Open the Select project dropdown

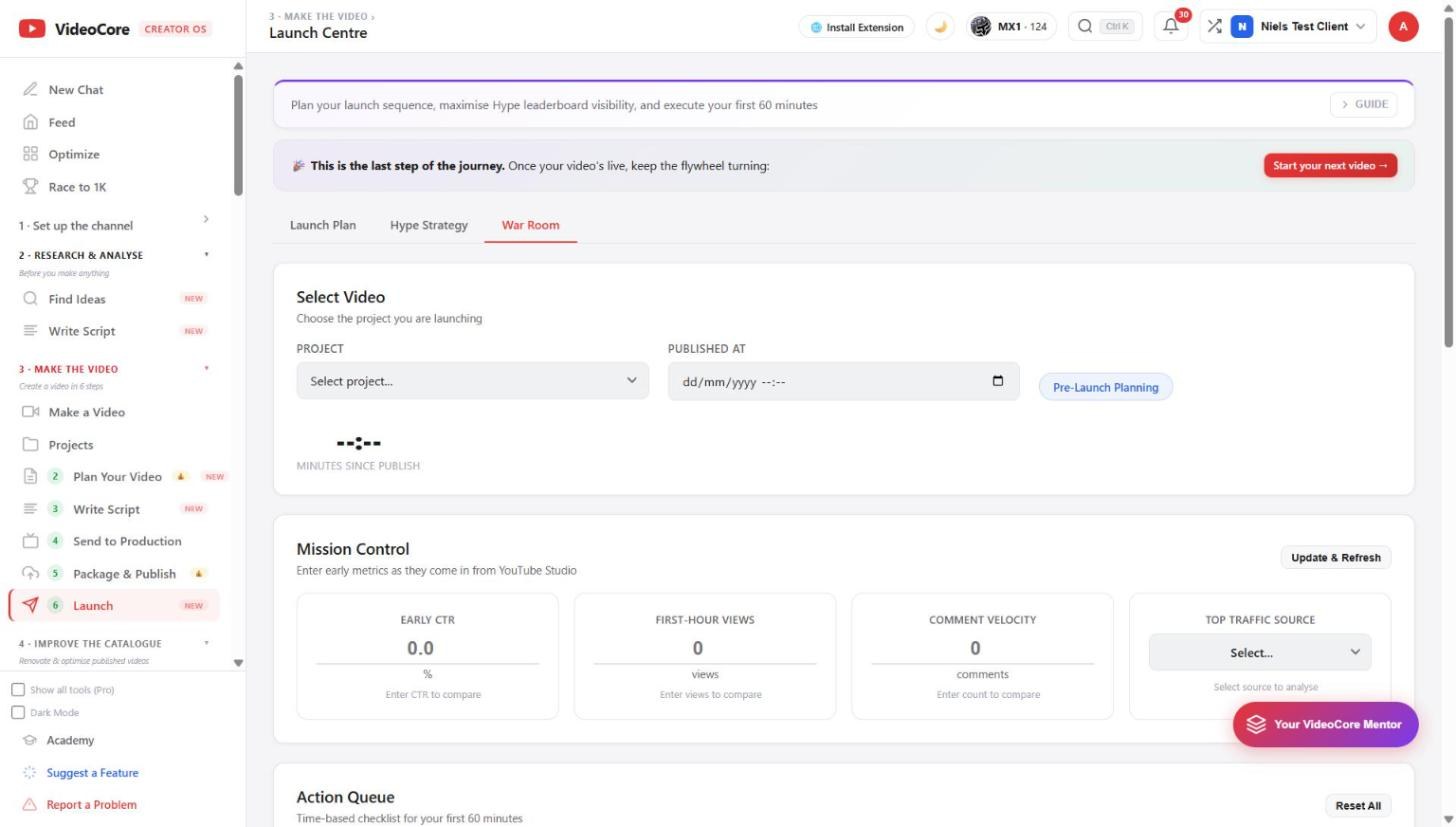coord(473,381)
